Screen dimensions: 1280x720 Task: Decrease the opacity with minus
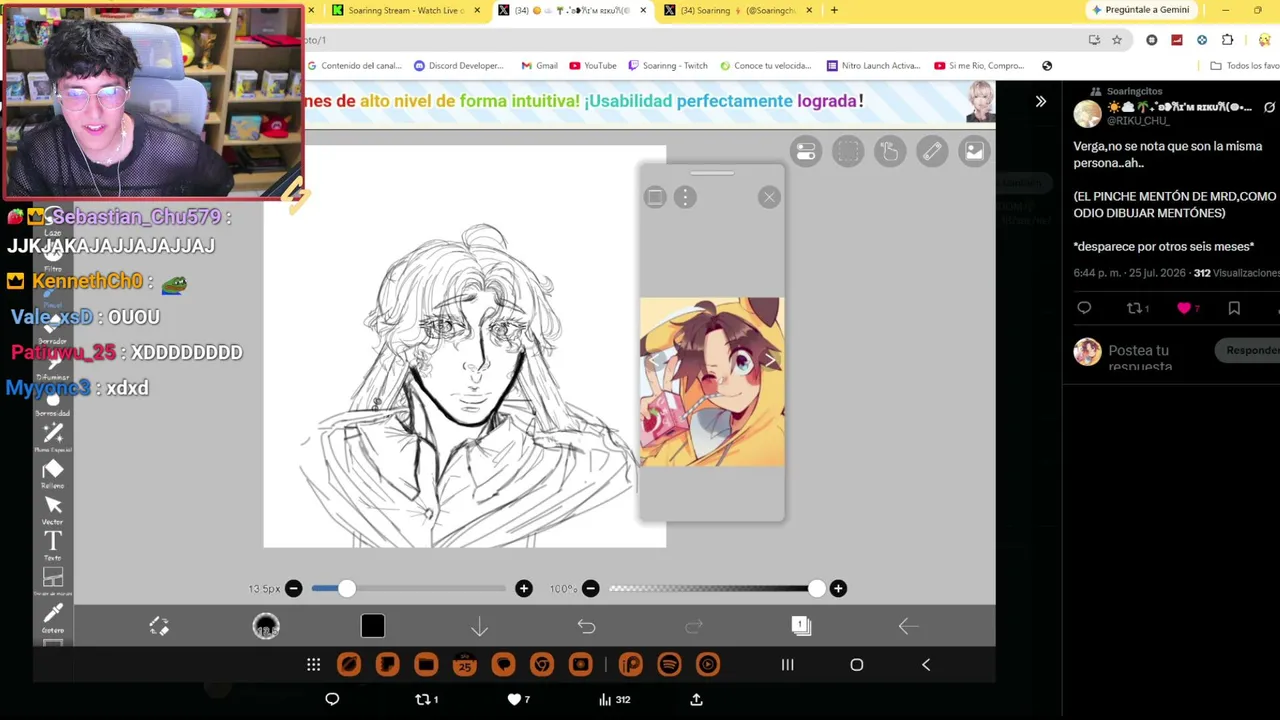pyautogui.click(x=591, y=589)
